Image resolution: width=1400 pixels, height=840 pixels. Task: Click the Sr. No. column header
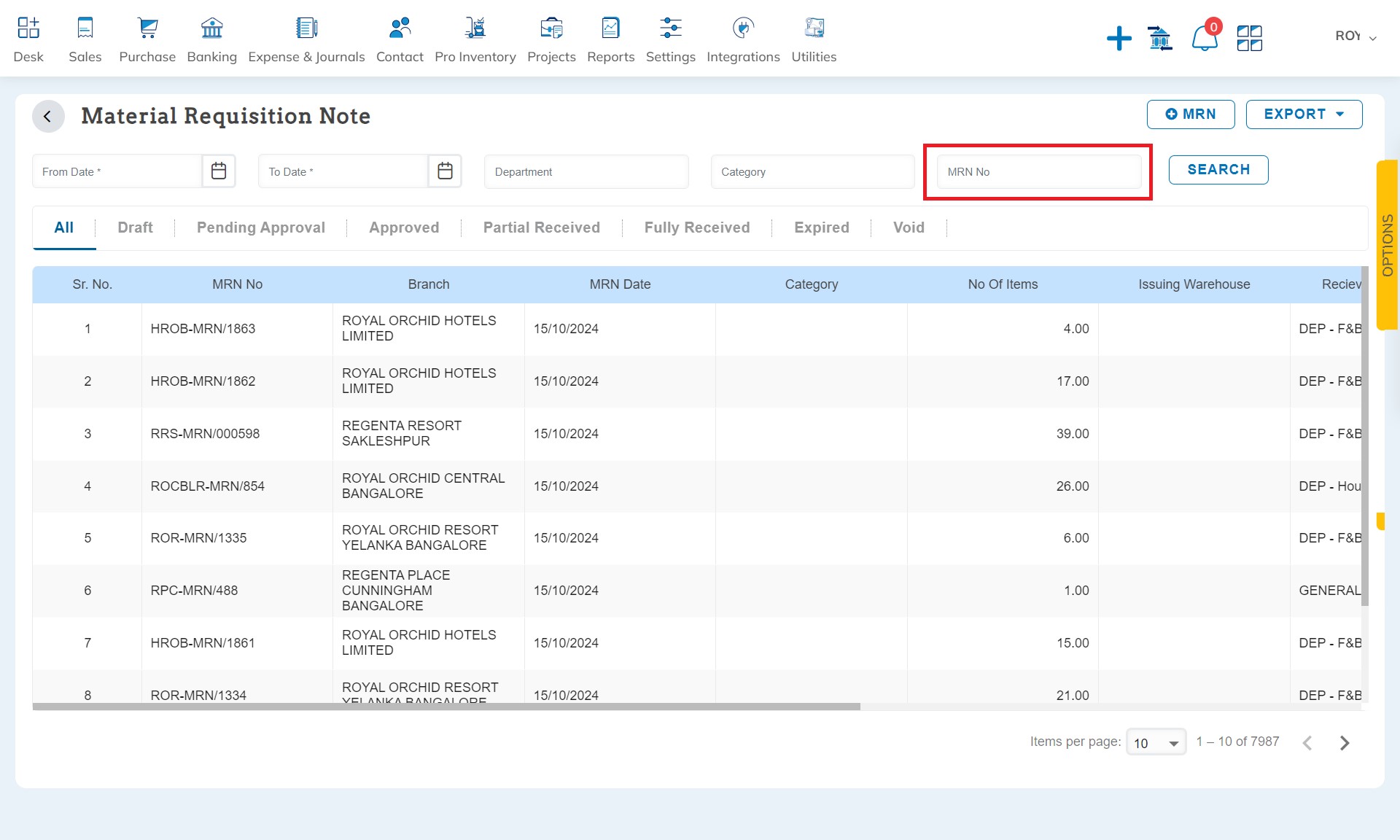click(92, 284)
